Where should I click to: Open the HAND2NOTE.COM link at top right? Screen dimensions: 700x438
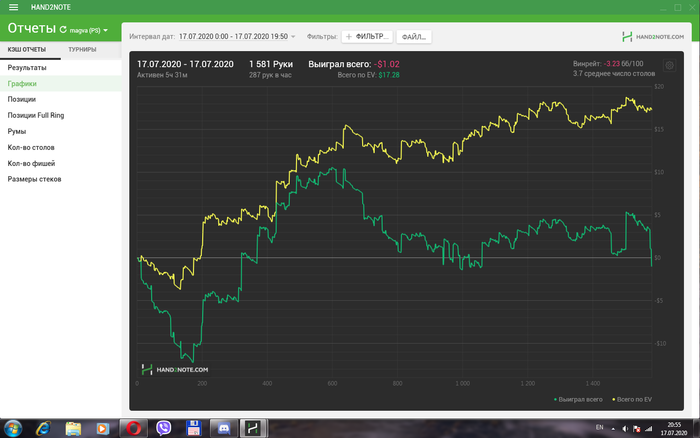(653, 37)
